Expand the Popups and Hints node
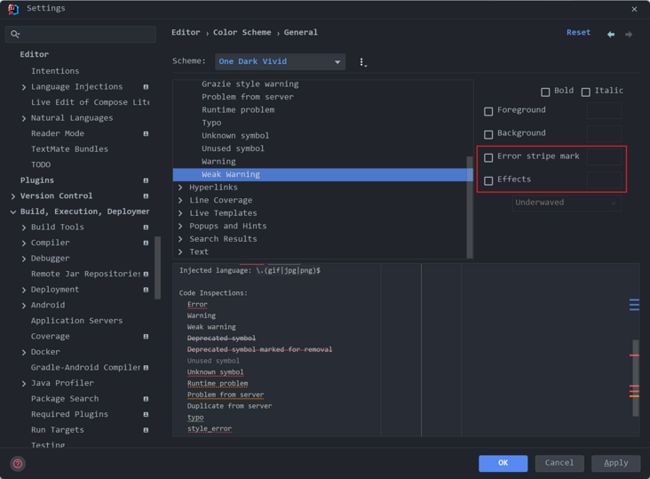The width and height of the screenshot is (650, 479). 180,226
